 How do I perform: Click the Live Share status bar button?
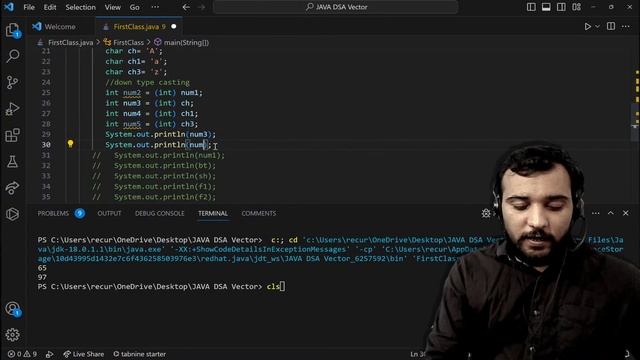pos(83,354)
